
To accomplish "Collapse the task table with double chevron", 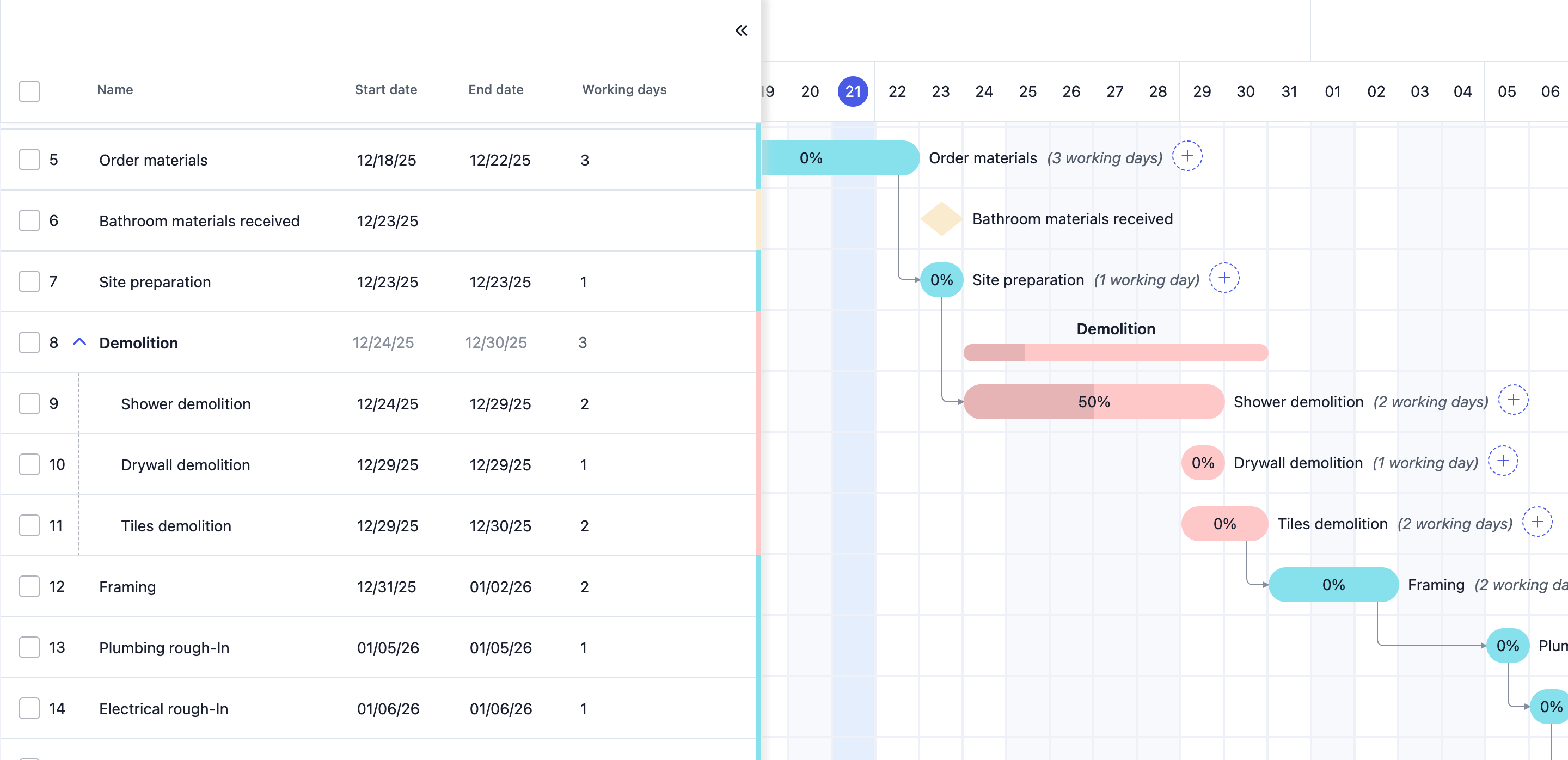I will (x=741, y=30).
